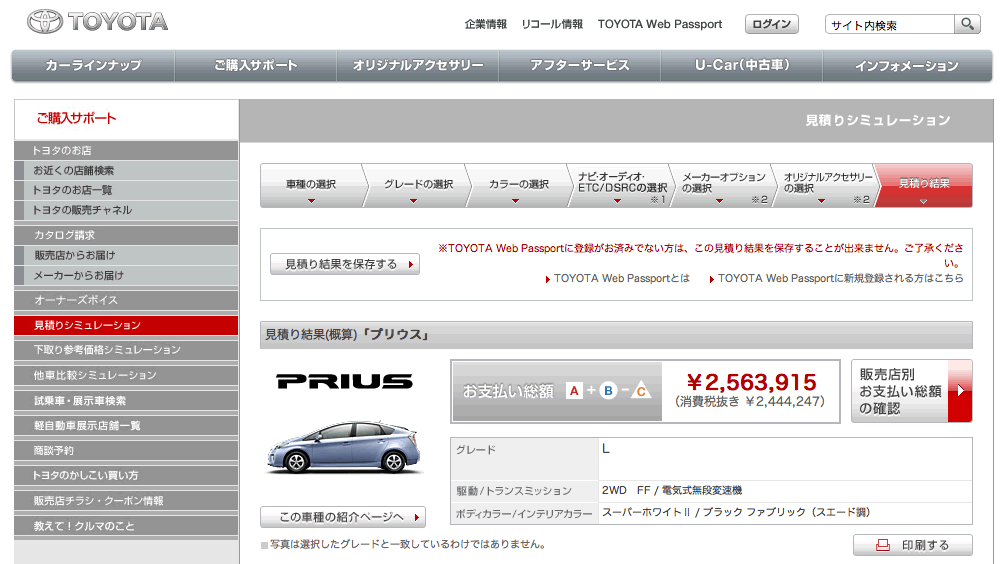Viewport: 1005px width, 564px height.
Task: Open カタログ請求 sidebar item
Action: [126, 235]
